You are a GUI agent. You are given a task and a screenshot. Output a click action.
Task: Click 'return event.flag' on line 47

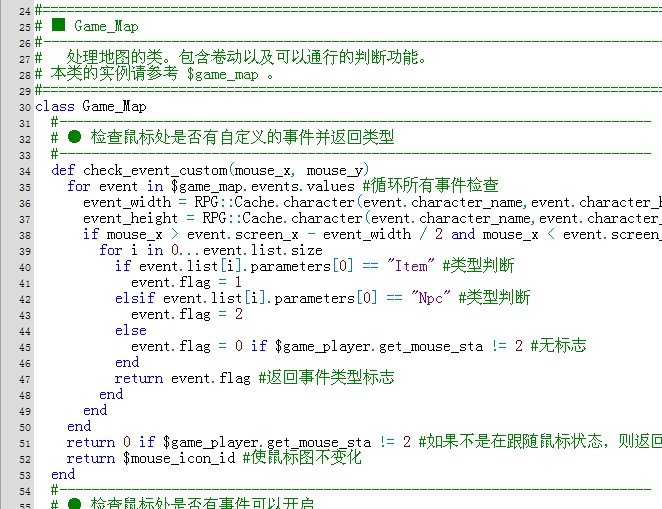coord(182,378)
